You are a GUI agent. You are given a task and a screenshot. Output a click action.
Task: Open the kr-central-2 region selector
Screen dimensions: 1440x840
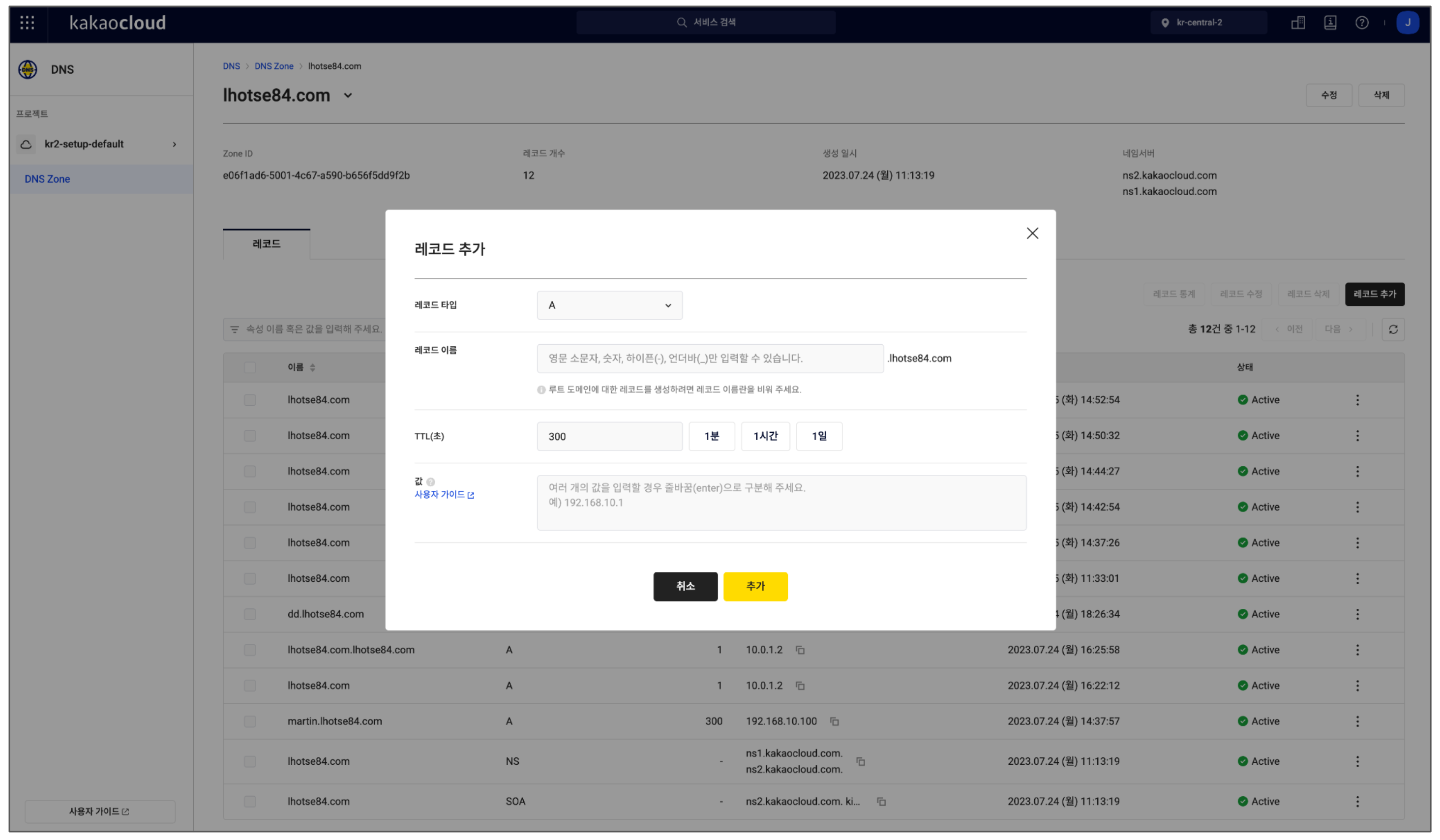tap(1208, 22)
